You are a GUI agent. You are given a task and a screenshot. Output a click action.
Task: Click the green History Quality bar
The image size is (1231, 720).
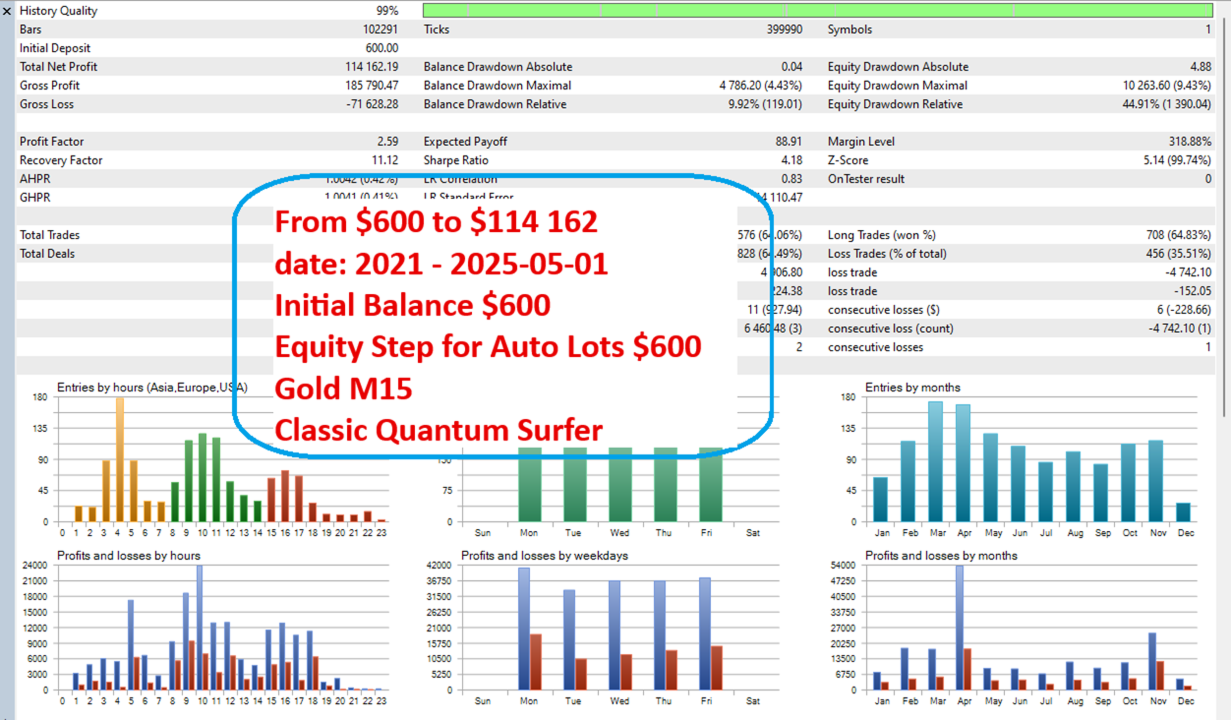(x=818, y=11)
